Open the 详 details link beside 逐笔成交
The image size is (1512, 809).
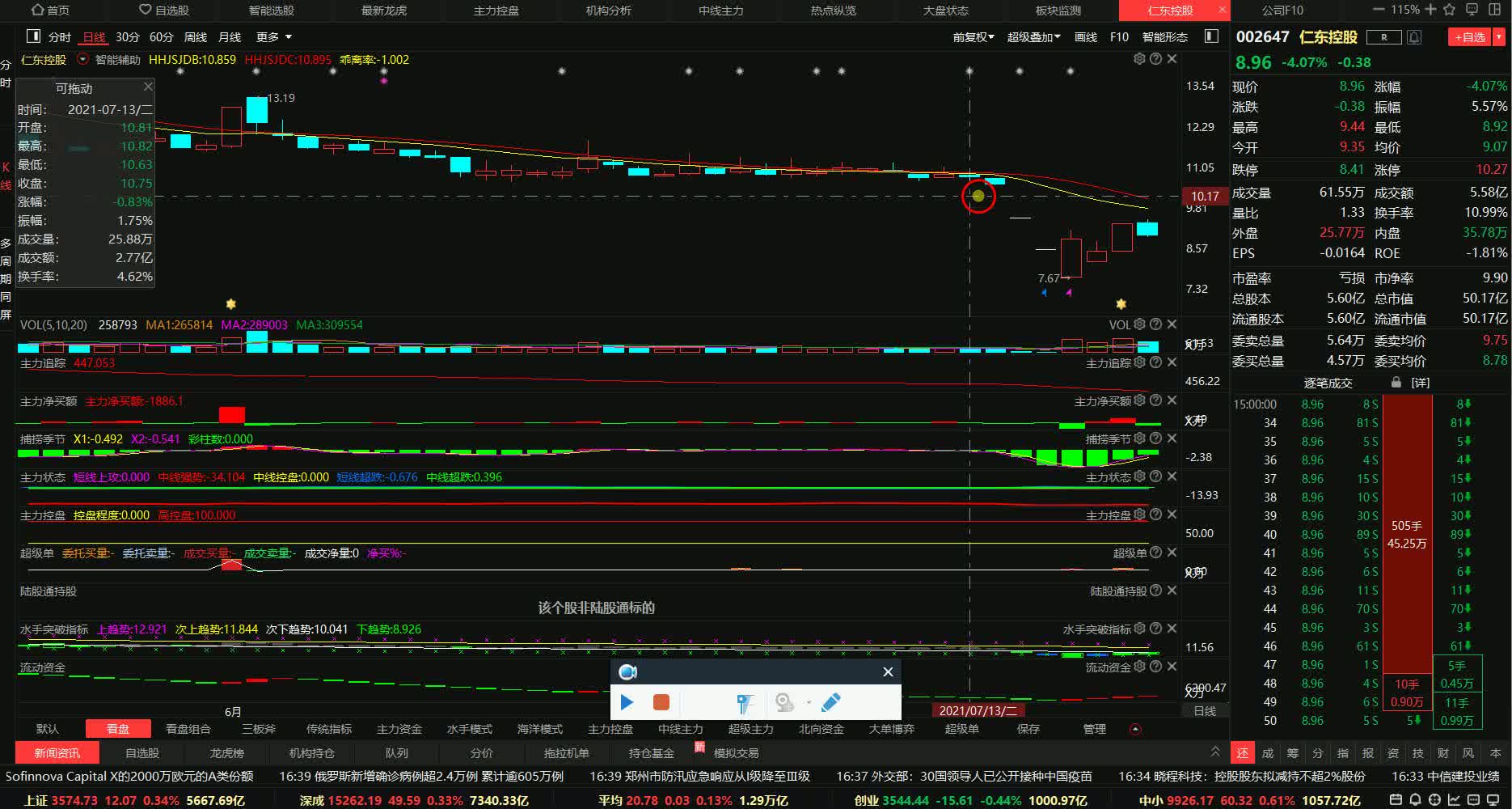[x=1421, y=383]
